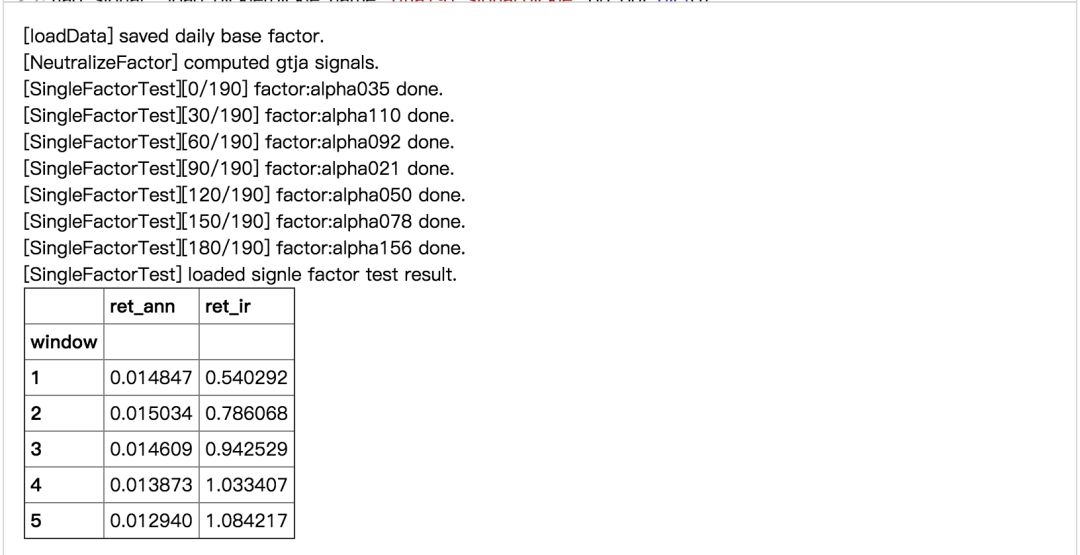Select ret_ir value 0.540292
The image size is (1080, 555).
247,378
